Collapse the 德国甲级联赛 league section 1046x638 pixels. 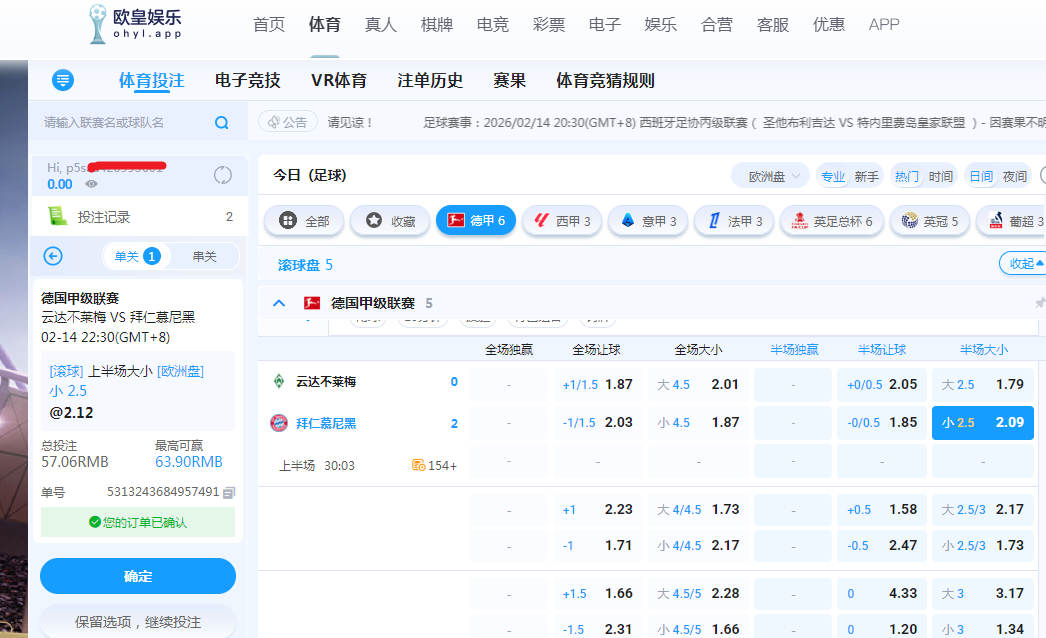pyautogui.click(x=279, y=303)
